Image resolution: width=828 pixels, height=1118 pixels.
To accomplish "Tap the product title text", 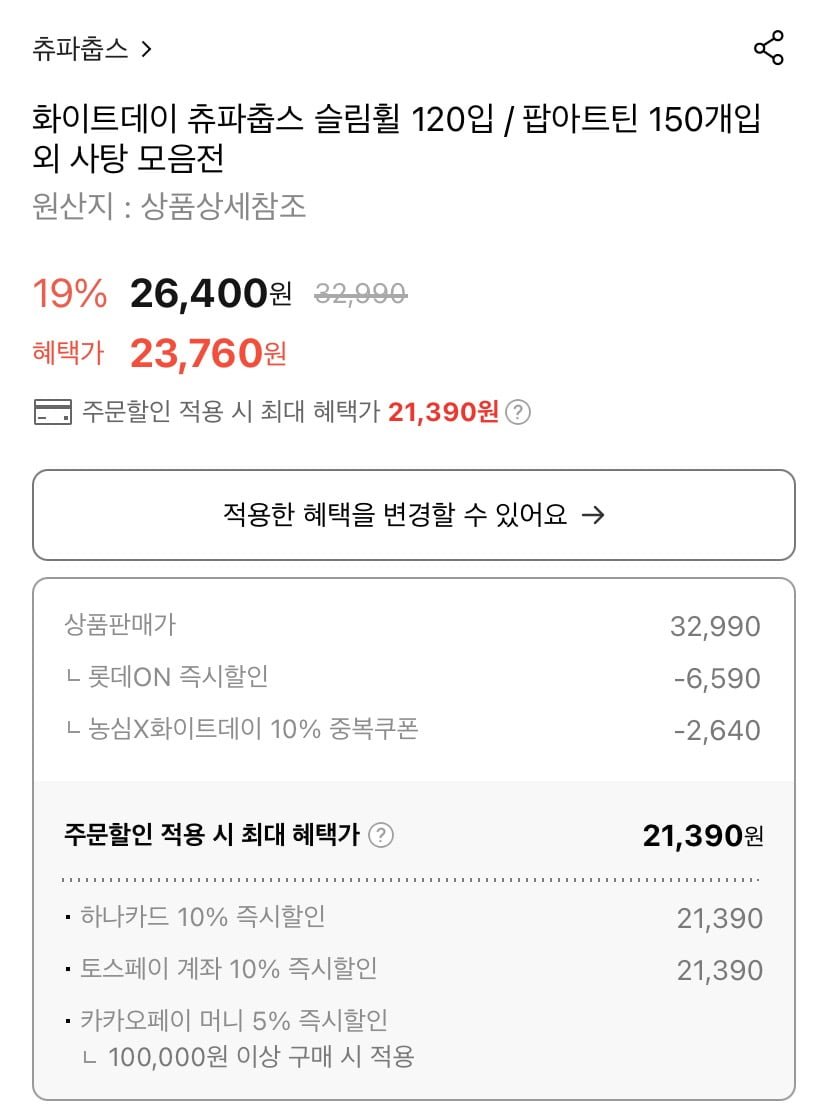I will pos(397,139).
